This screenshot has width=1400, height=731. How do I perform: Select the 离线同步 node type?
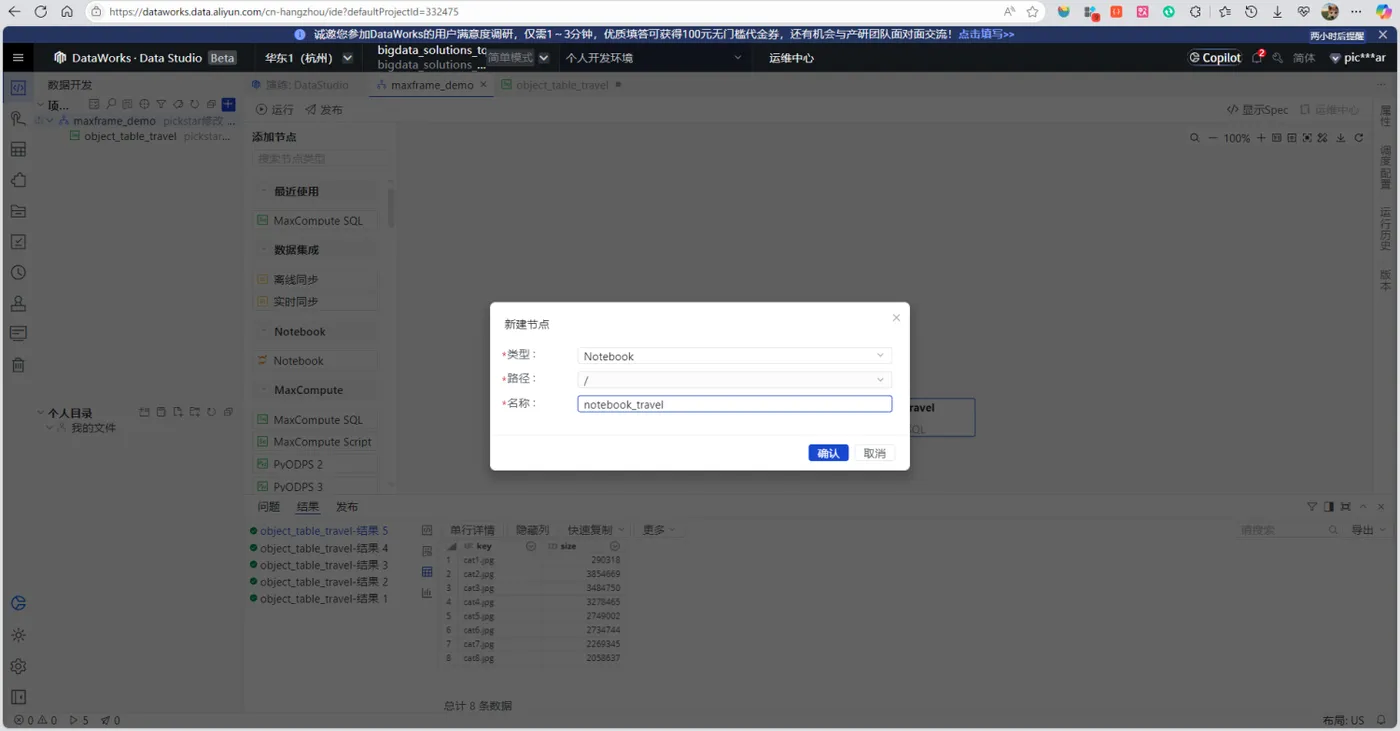pyautogui.click(x=316, y=280)
